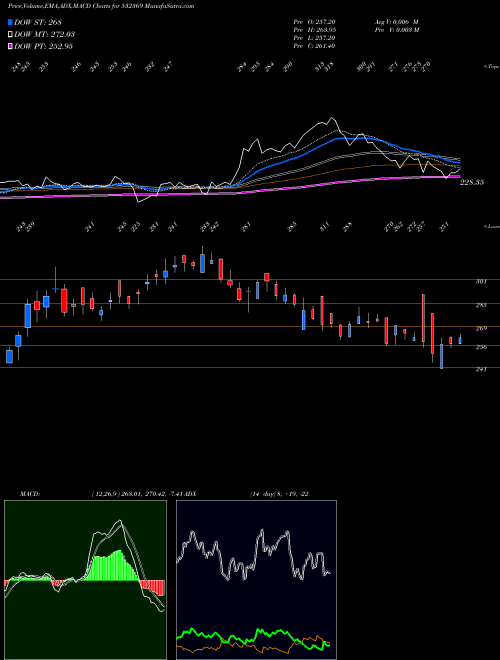Screen dimensions: 500x660
Task: Click the 'Pre L: 257.20' value
Action: 314,38
